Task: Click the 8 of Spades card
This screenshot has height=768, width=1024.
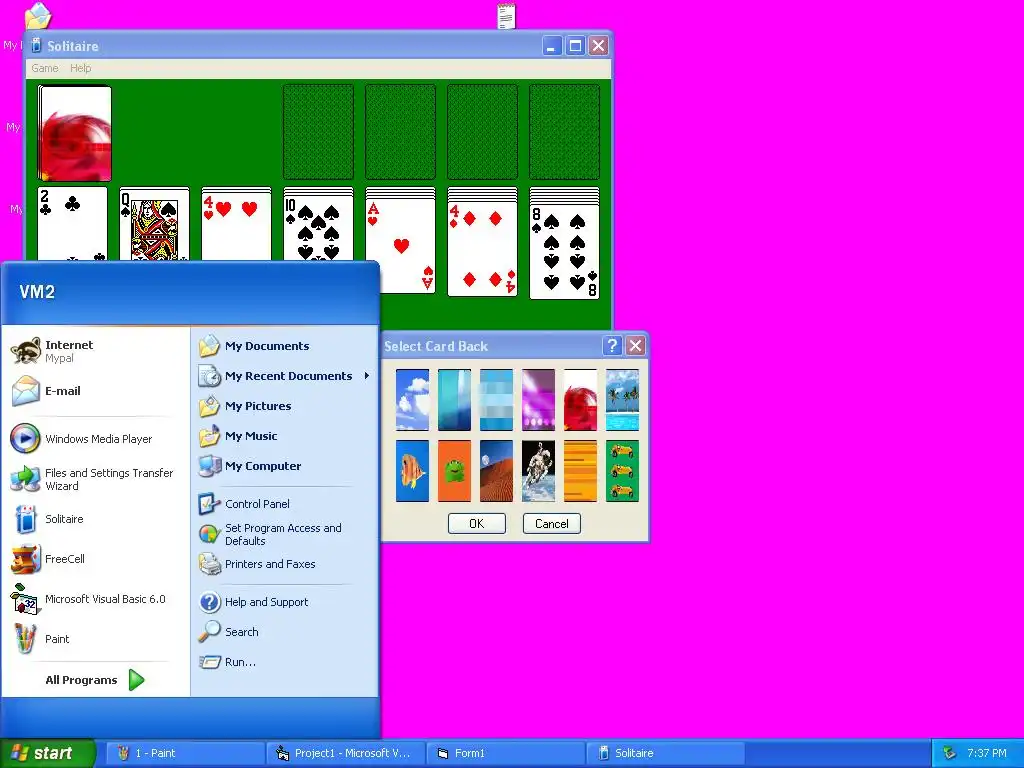Action: [x=564, y=252]
